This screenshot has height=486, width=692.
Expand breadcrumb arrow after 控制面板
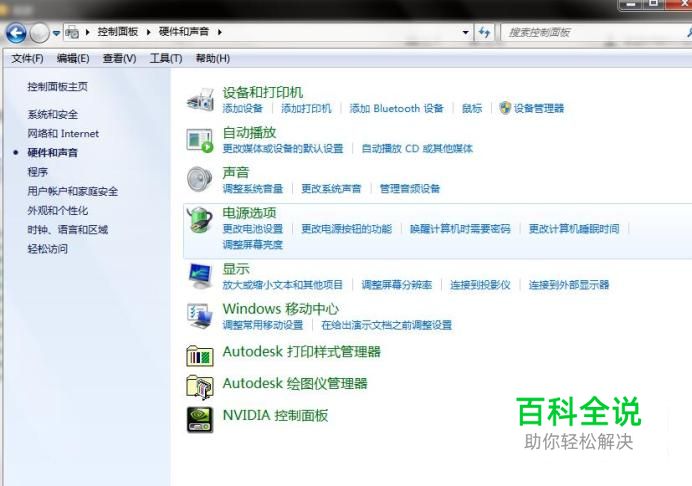[148, 32]
